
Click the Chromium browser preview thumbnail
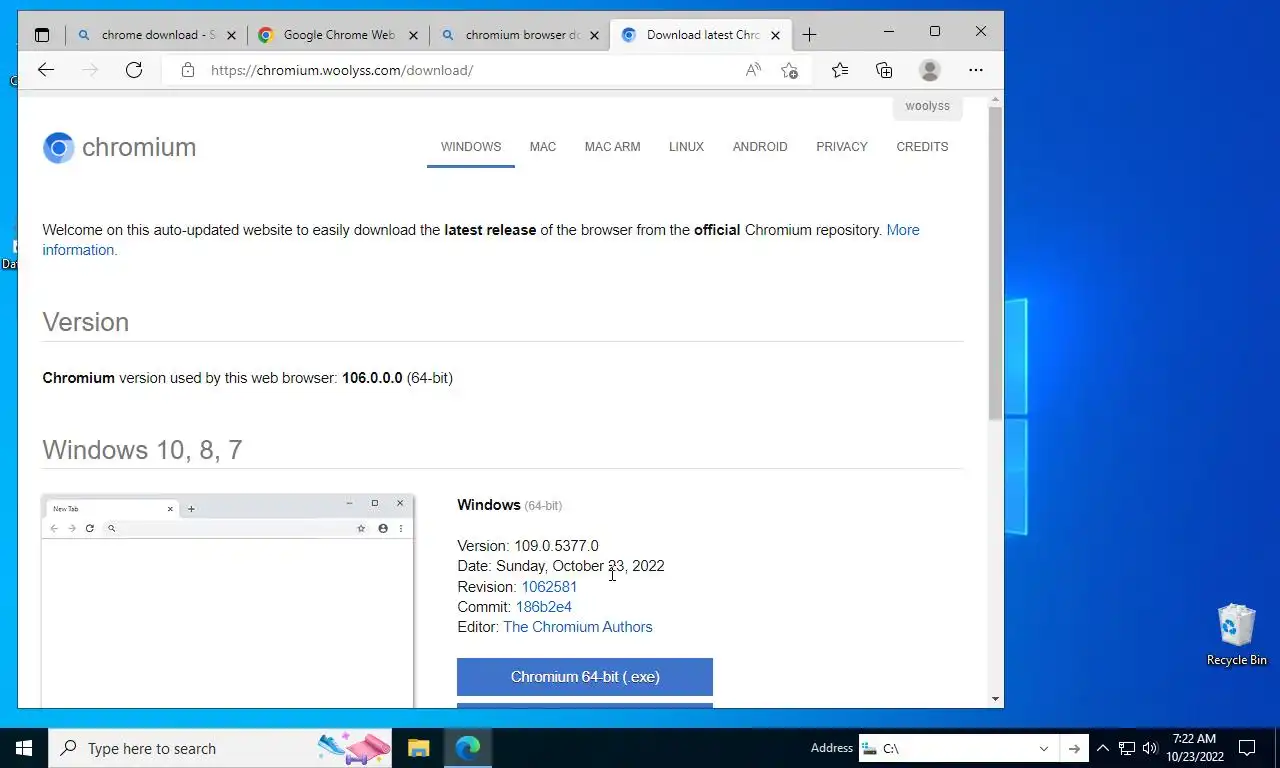coord(228,601)
